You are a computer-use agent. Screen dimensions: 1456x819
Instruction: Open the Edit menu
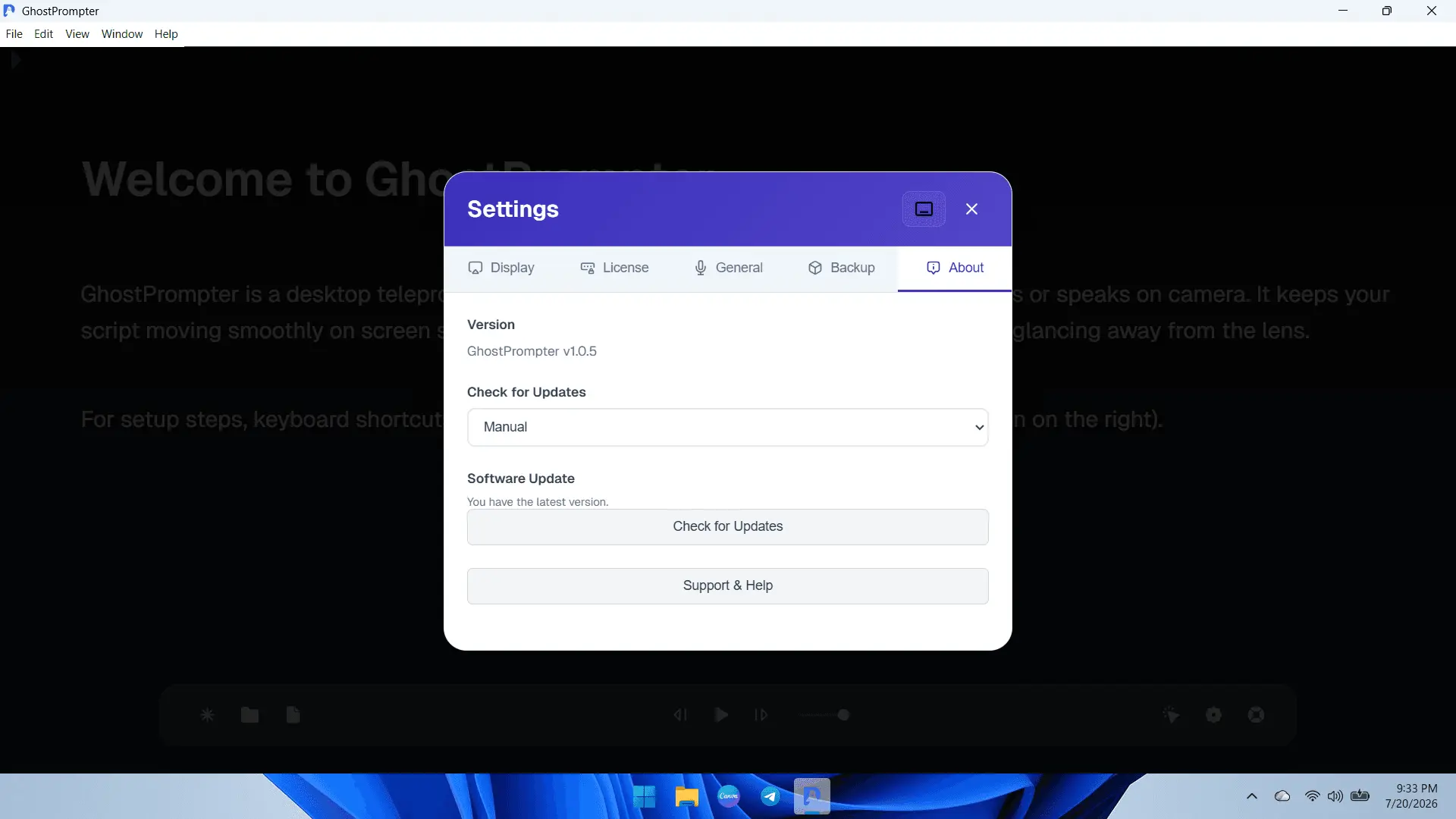click(x=43, y=34)
